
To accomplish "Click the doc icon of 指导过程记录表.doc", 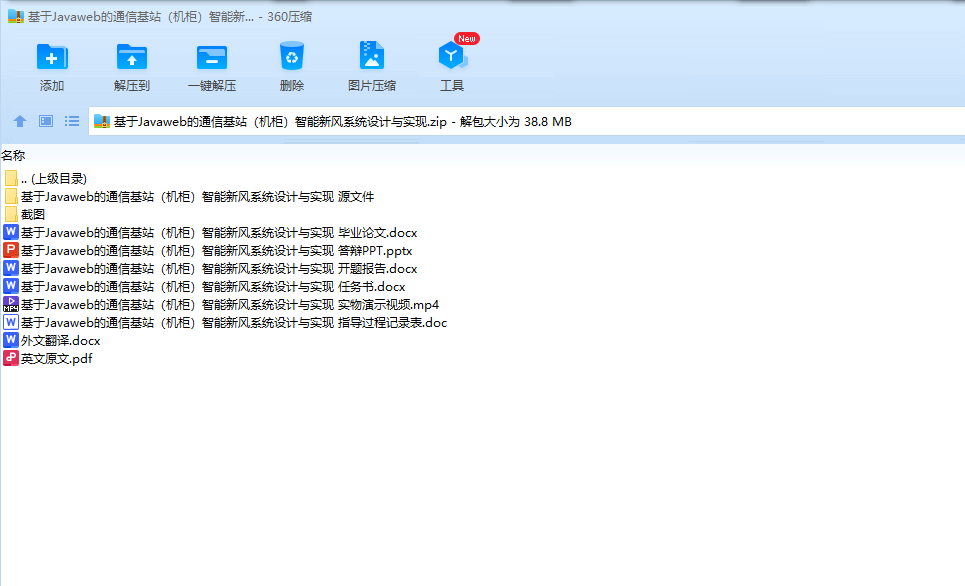I will (10, 322).
